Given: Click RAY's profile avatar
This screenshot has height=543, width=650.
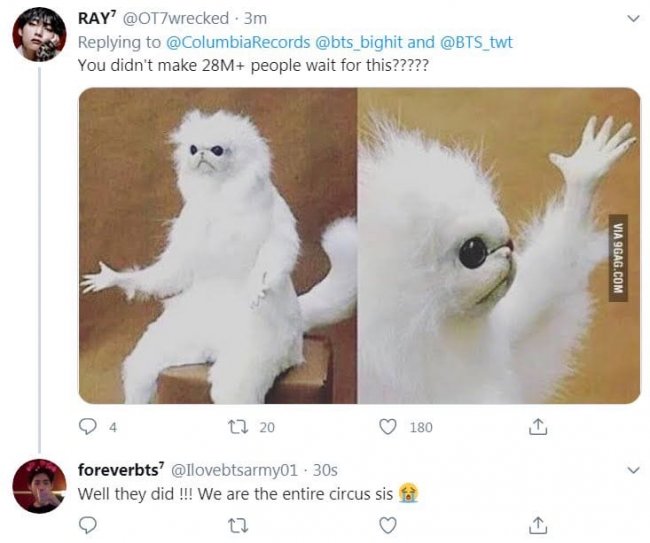Looking at the screenshot, I should [x=39, y=35].
